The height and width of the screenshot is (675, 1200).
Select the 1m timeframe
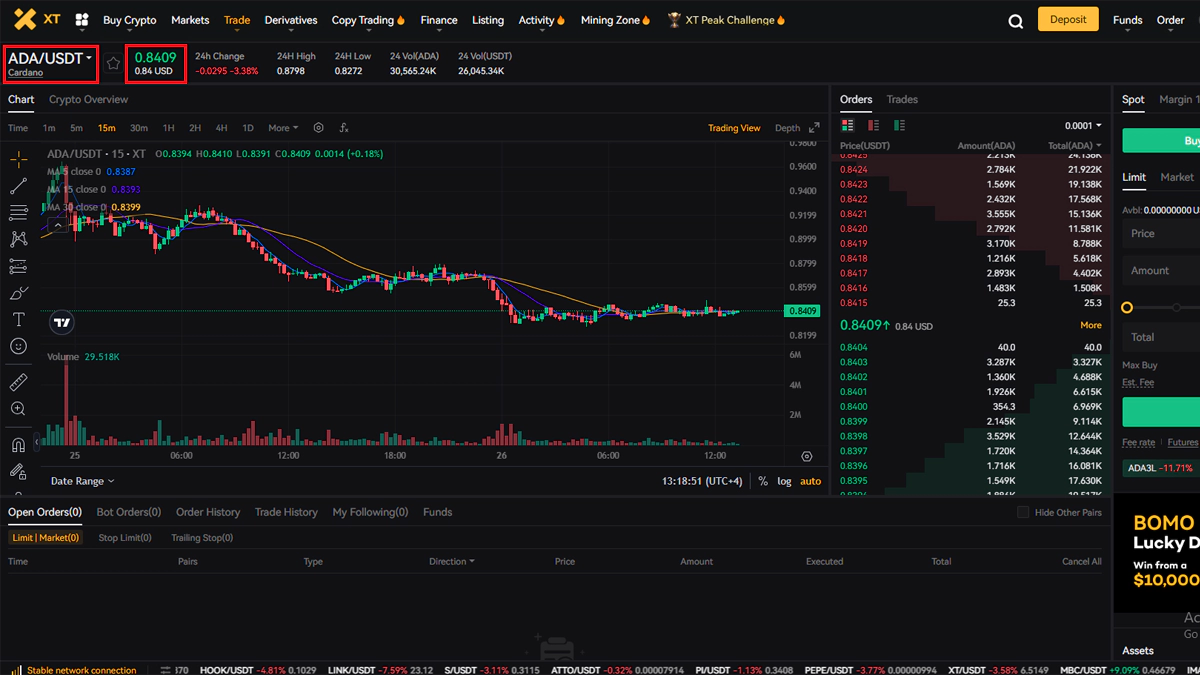(49, 128)
